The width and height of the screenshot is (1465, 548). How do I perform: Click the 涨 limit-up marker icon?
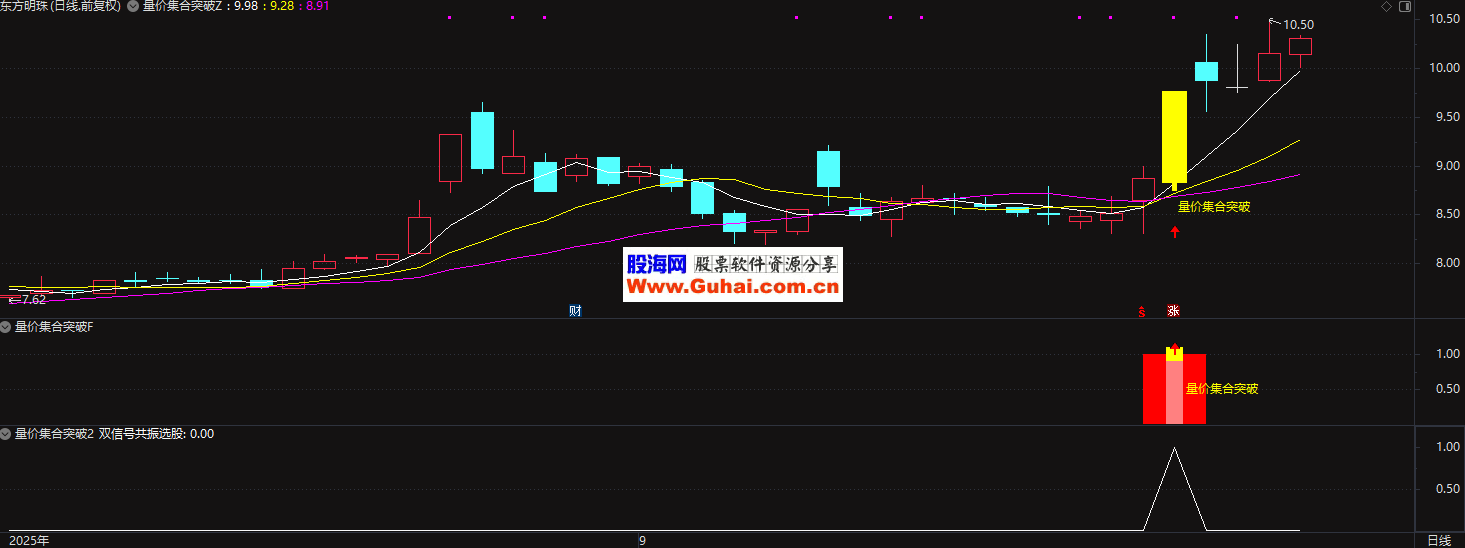[1173, 311]
